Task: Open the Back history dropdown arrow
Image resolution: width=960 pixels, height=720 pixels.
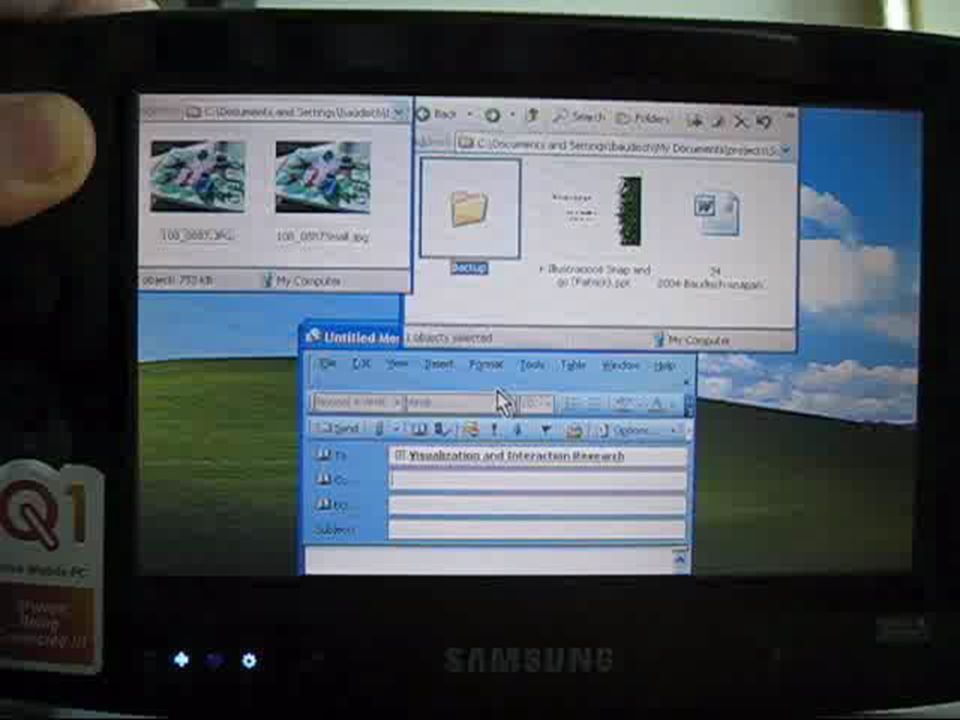Action: click(470, 115)
